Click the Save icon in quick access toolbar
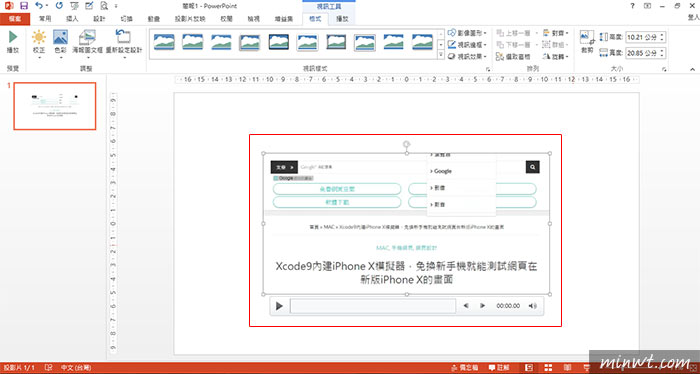700x374 pixels. [24, 6]
